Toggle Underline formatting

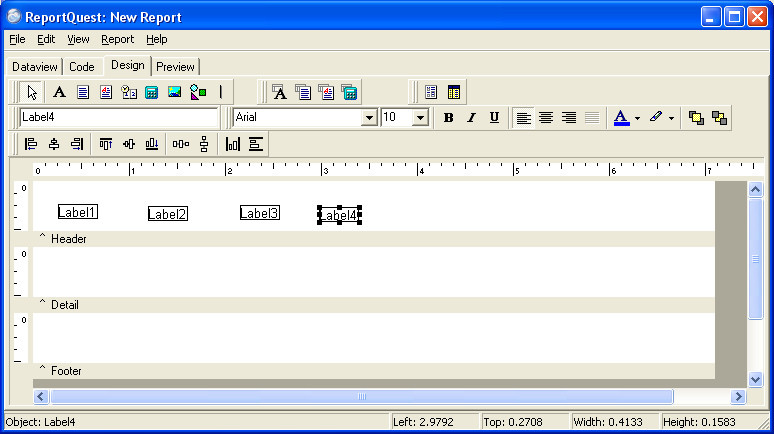tap(494, 118)
